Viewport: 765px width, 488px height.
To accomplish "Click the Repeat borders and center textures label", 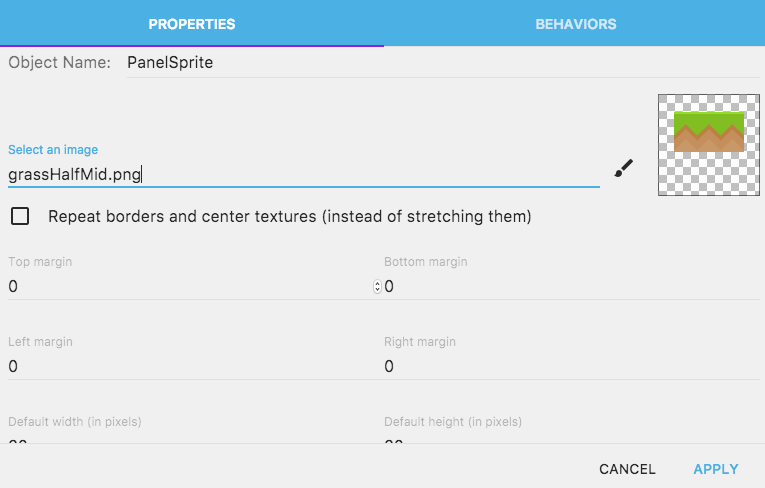I will pos(289,216).
